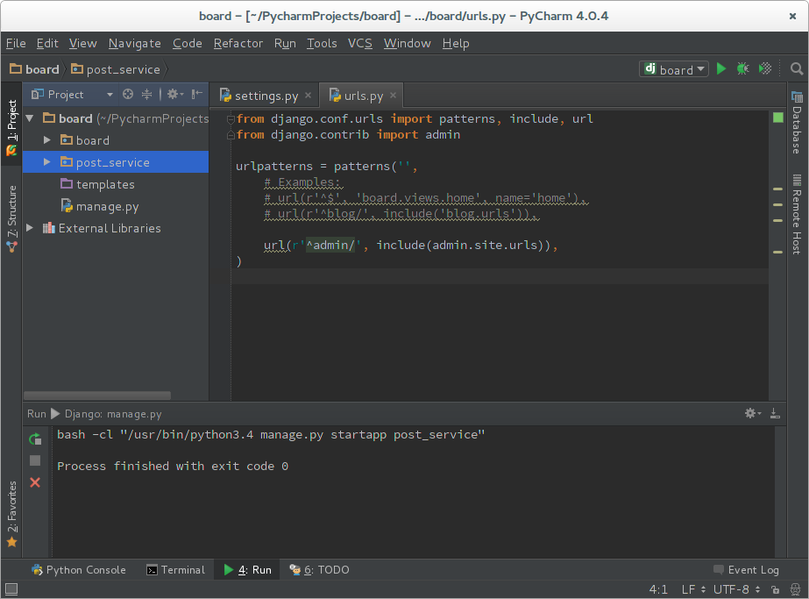This screenshot has width=809, height=599.
Task: Toggle read-only lock in status bar
Action: tap(775, 589)
